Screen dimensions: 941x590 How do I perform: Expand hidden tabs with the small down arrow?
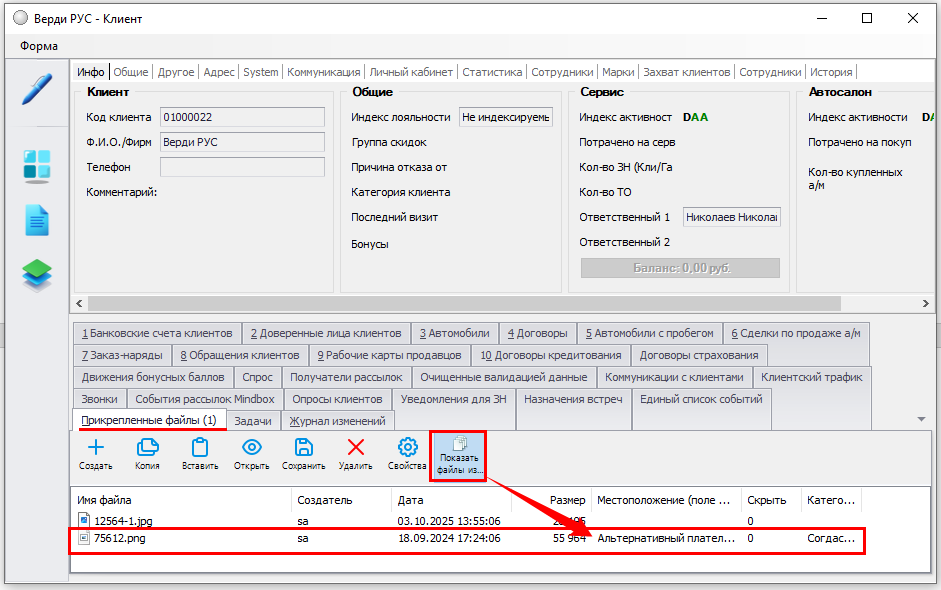coord(921,419)
